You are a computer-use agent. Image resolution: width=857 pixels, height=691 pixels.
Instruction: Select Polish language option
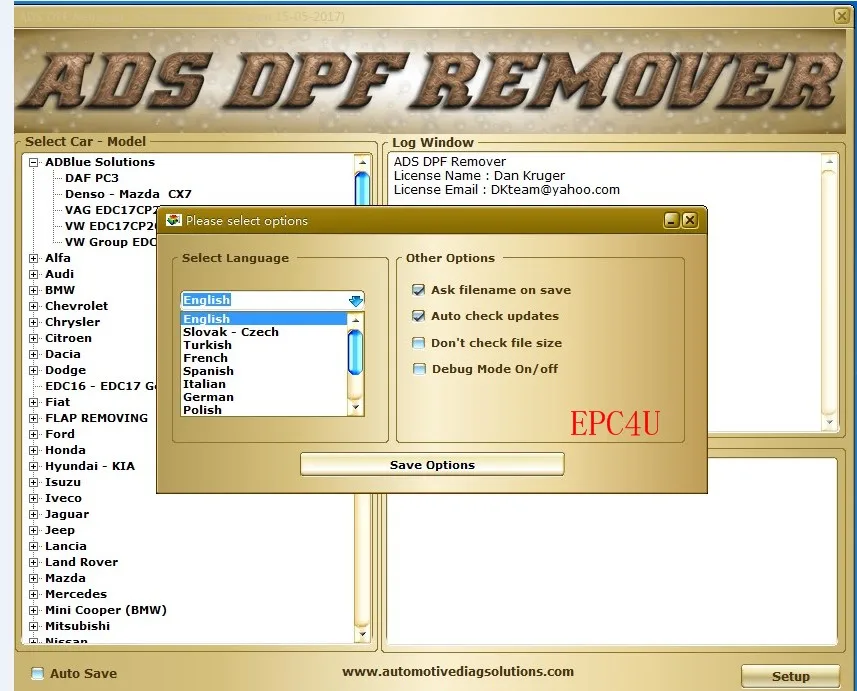tap(263, 410)
